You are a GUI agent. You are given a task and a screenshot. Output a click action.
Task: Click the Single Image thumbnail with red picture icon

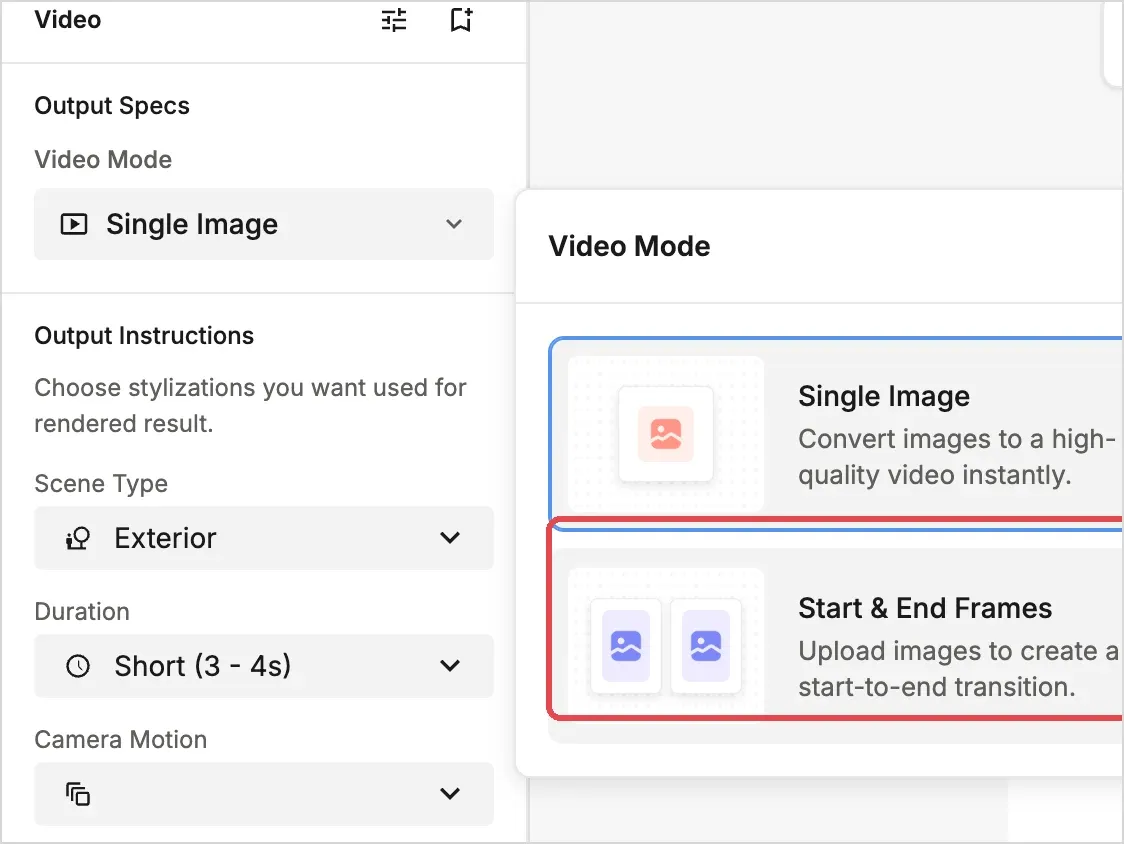coord(666,434)
